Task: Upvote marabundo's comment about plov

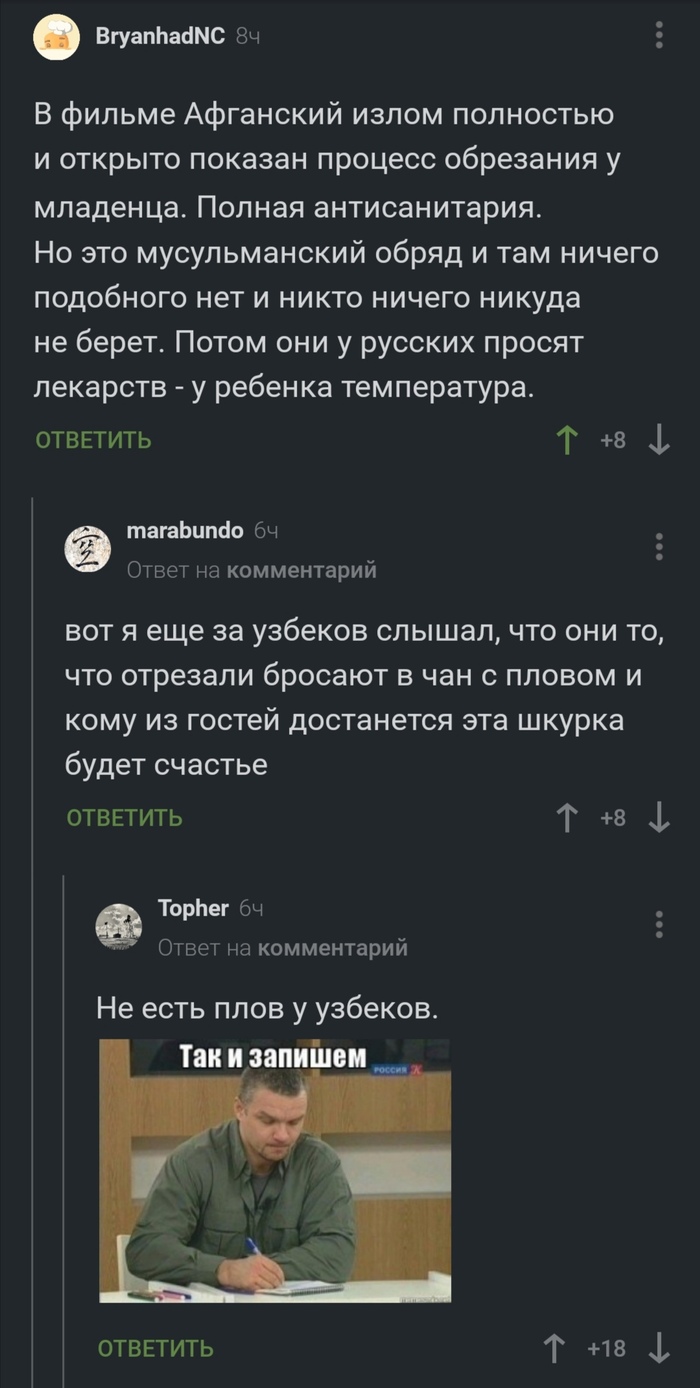Action: tap(567, 819)
